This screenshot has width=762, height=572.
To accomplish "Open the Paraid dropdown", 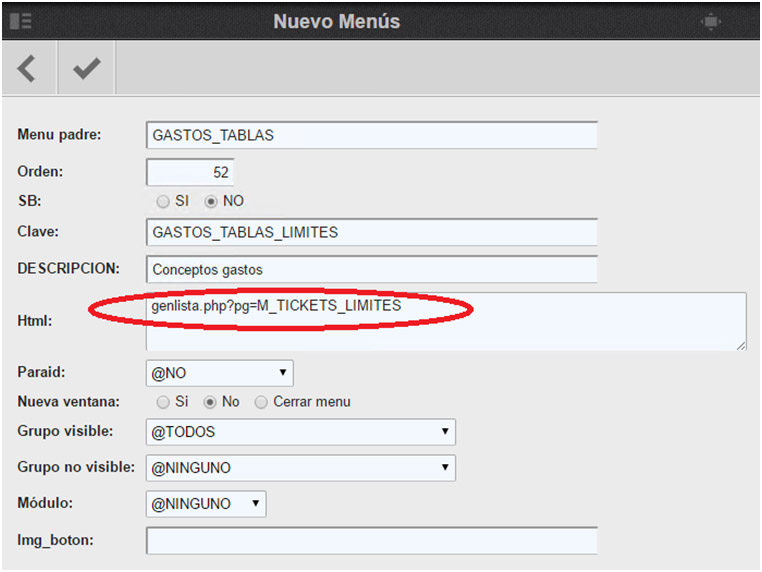I will click(x=220, y=373).
